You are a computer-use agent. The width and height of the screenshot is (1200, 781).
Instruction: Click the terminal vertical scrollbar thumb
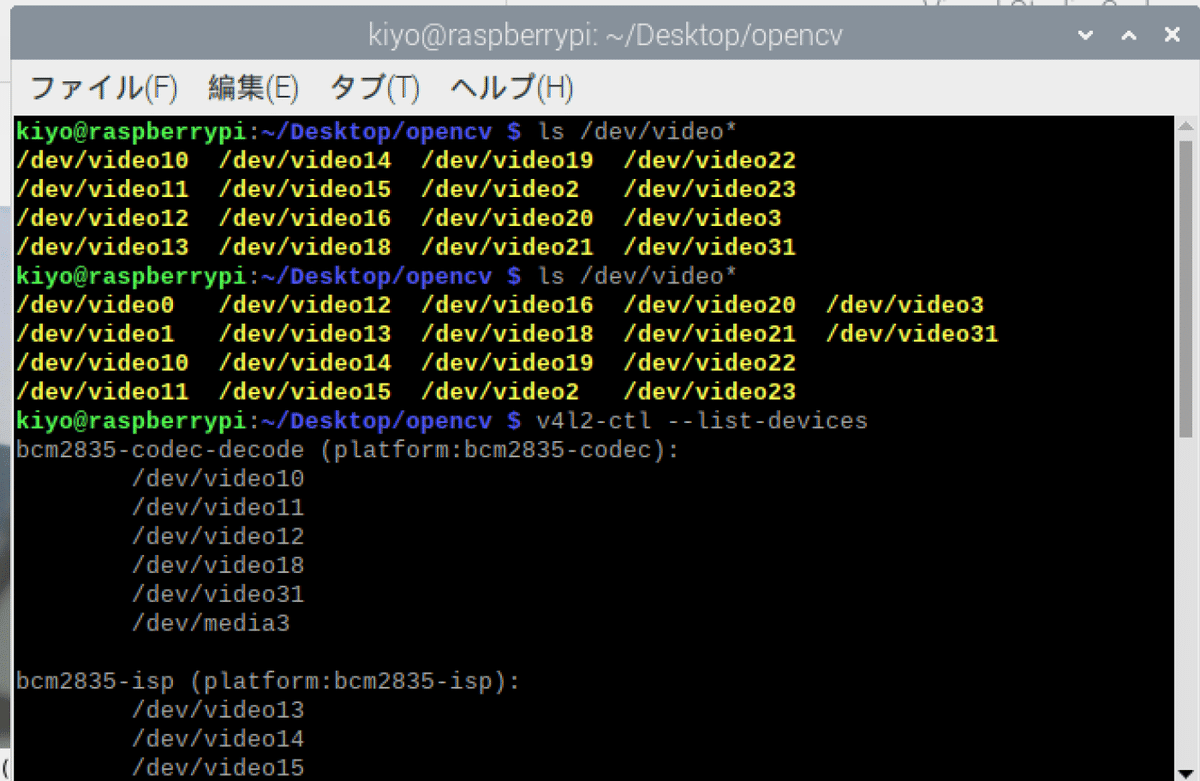coord(1184,288)
